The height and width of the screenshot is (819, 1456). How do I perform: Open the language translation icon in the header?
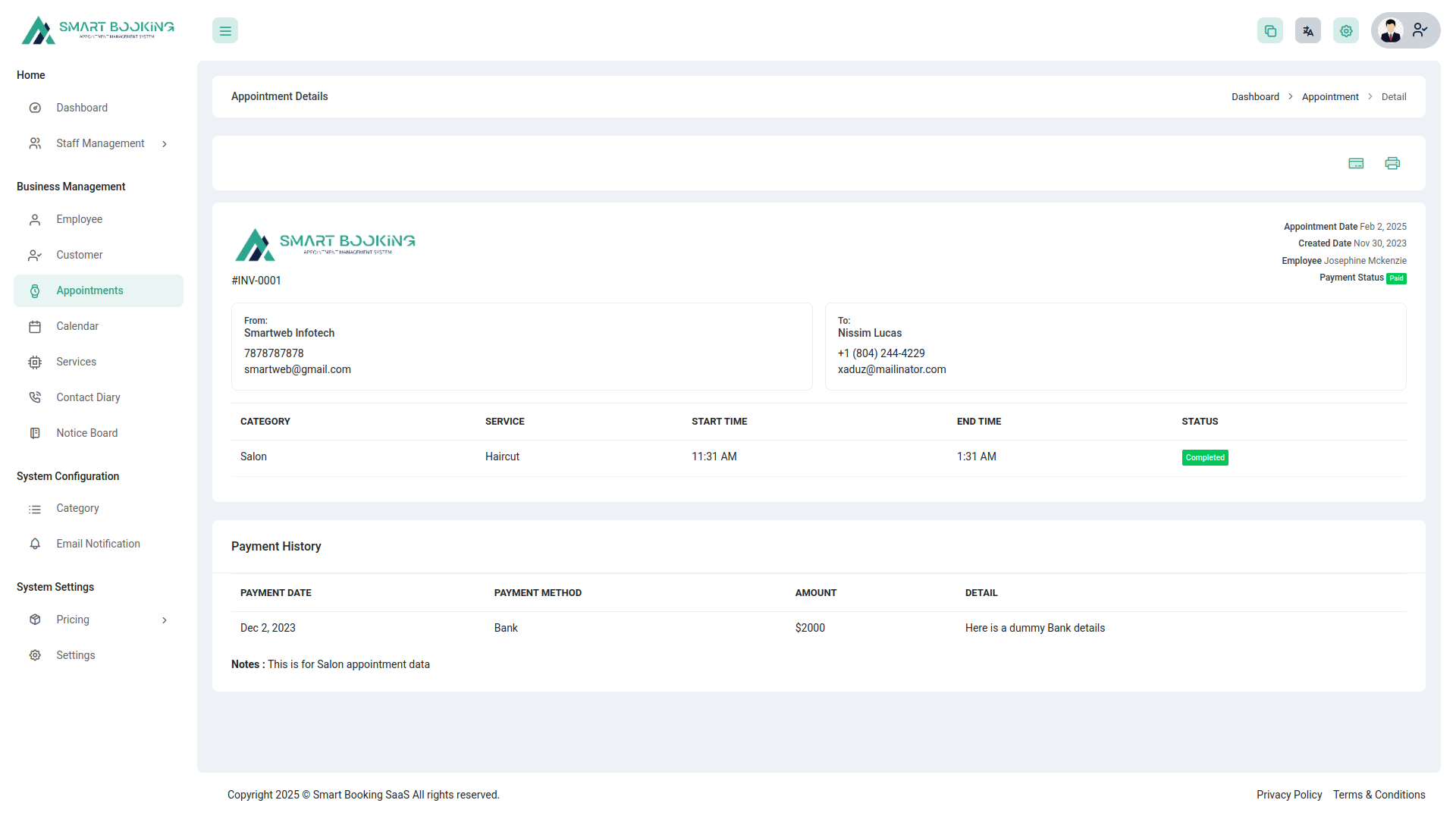click(x=1307, y=30)
